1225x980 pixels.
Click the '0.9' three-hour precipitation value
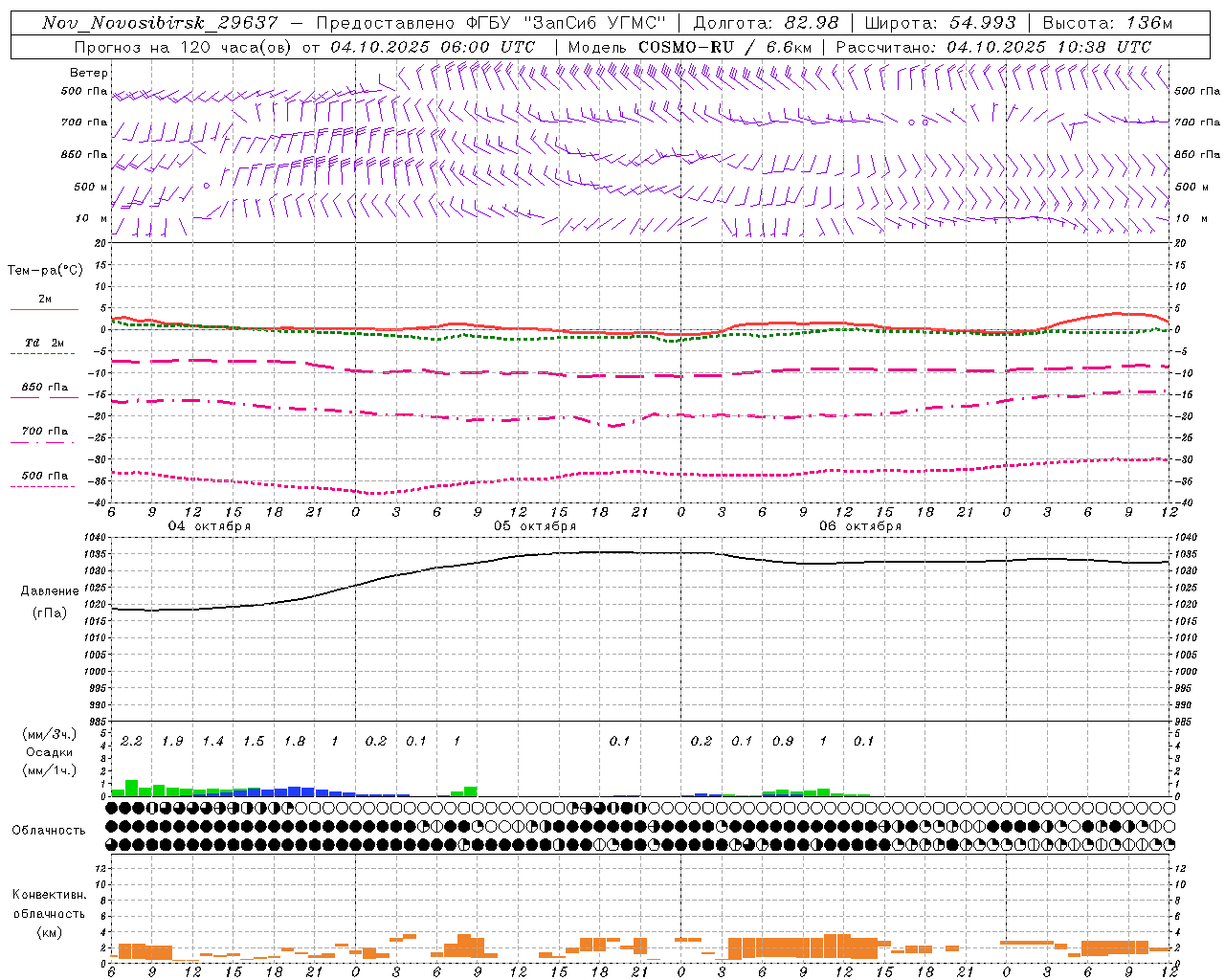point(783,742)
